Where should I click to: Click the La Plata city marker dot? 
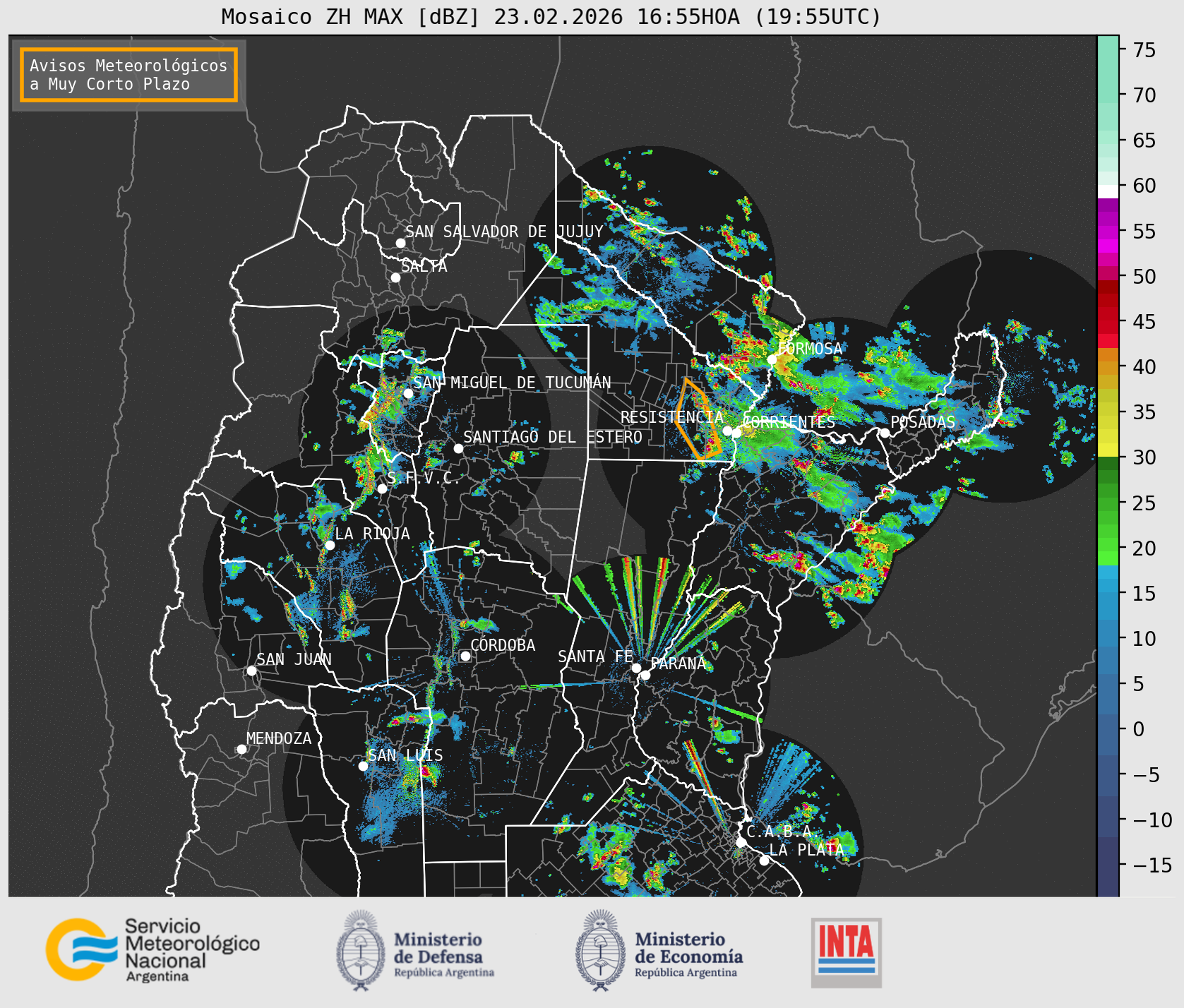click(764, 860)
